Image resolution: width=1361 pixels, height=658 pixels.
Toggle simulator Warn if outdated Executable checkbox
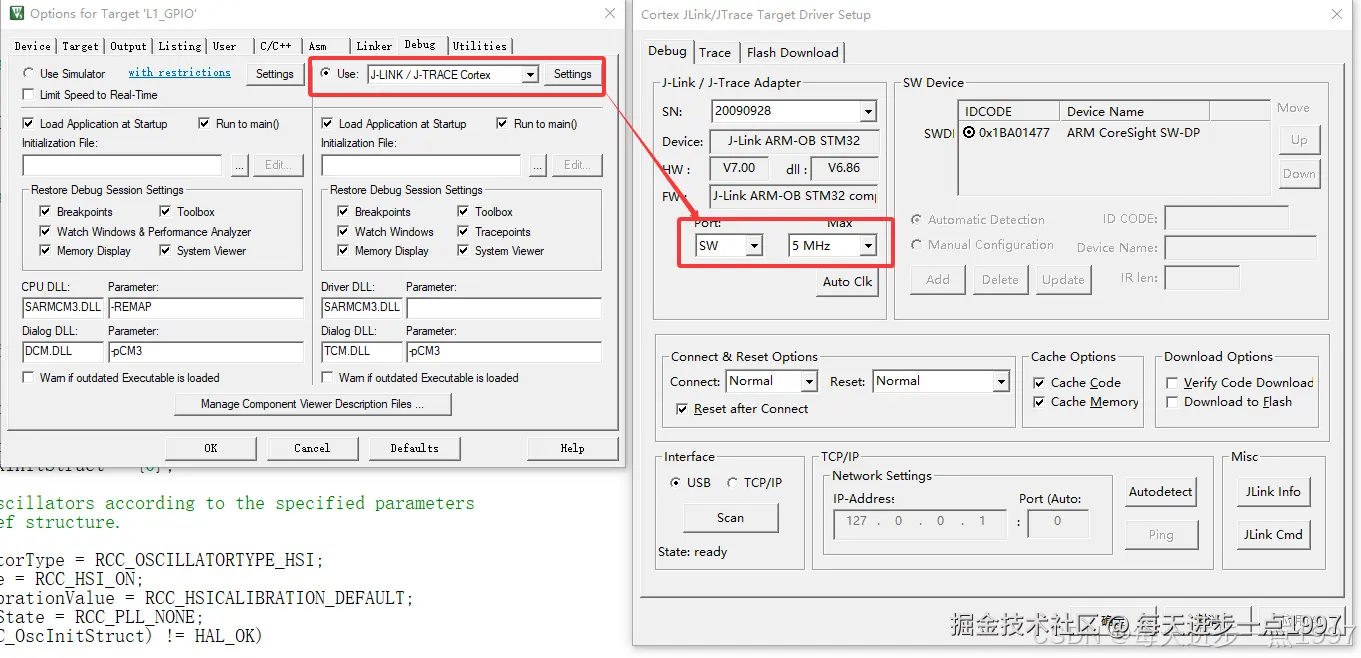click(29, 378)
